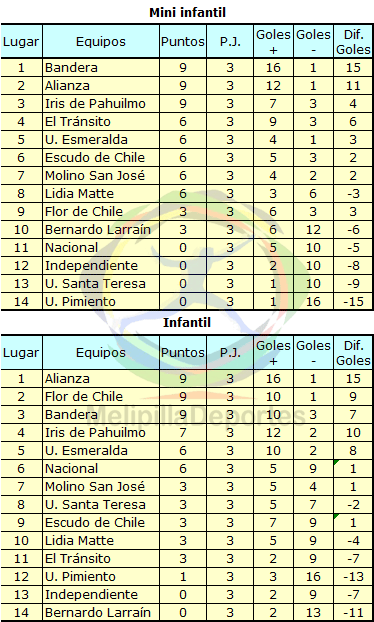Select the Infantil table heading
The height and width of the screenshot is (622, 374).
click(x=187, y=323)
